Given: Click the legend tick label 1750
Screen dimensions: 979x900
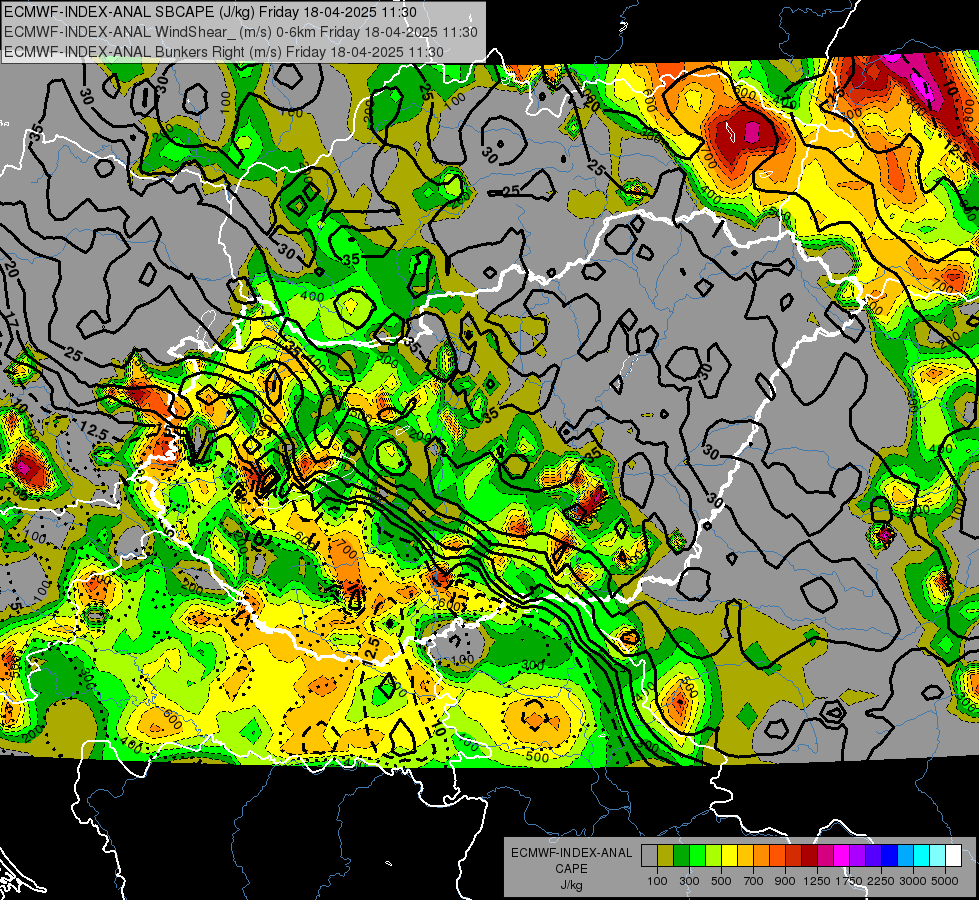Looking at the screenshot, I should [x=849, y=881].
